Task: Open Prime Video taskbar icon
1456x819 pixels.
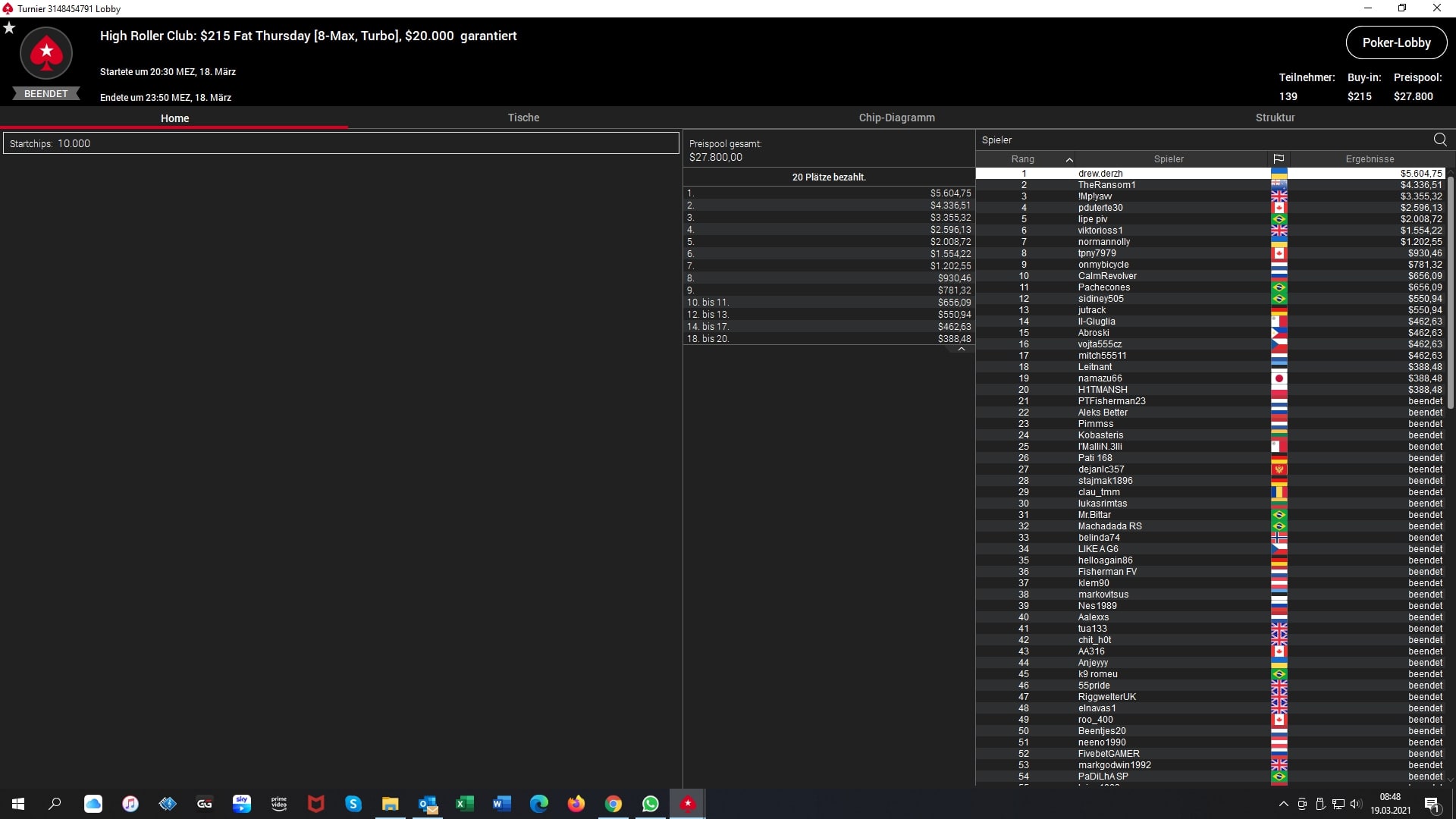Action: (279, 804)
